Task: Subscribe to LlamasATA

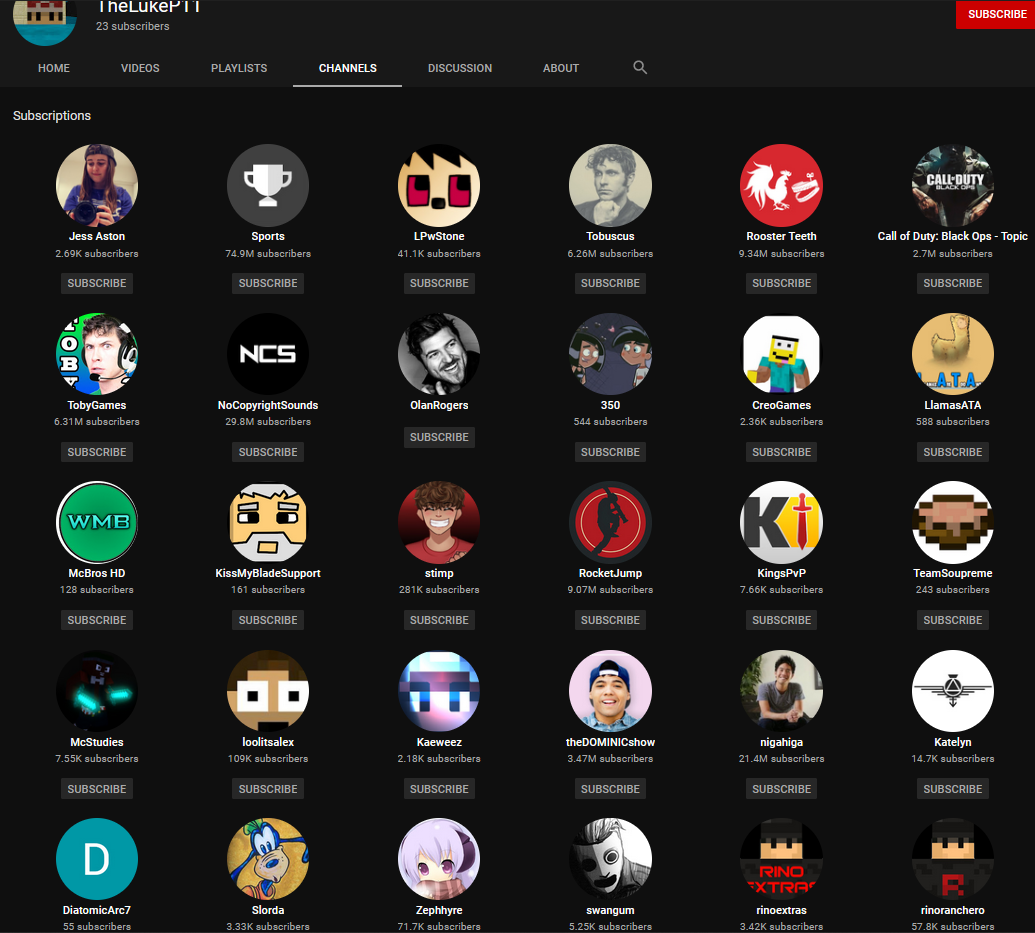Action: [x=952, y=452]
